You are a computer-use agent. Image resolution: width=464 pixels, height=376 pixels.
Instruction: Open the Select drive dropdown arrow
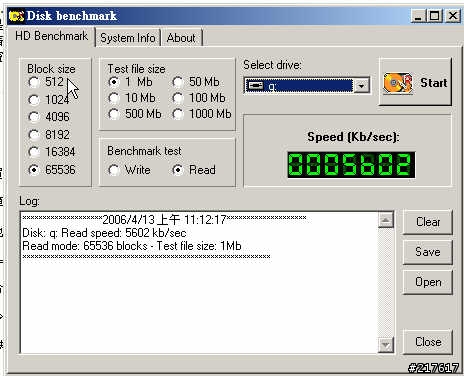(361, 86)
